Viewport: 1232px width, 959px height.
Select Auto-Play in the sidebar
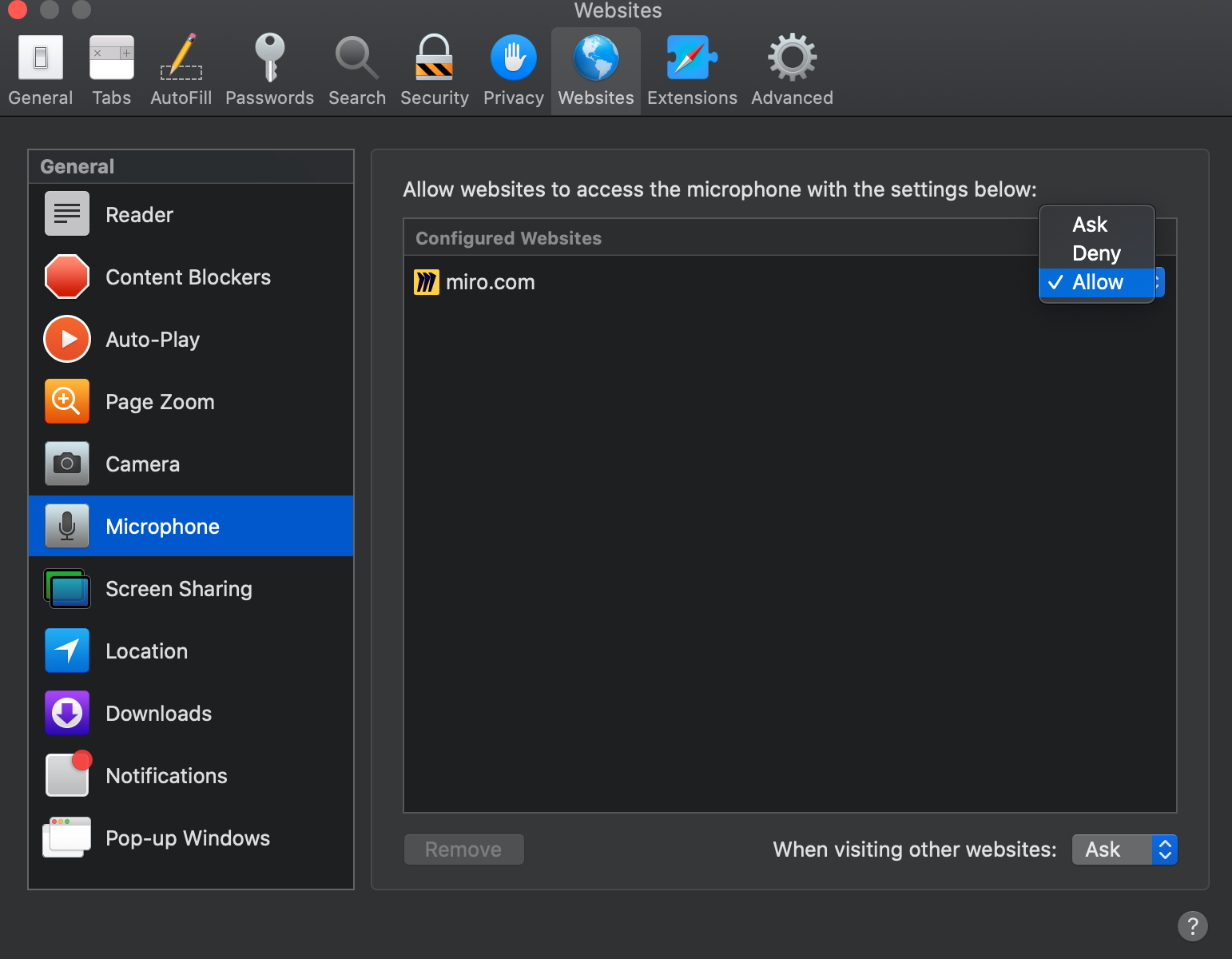coord(153,340)
